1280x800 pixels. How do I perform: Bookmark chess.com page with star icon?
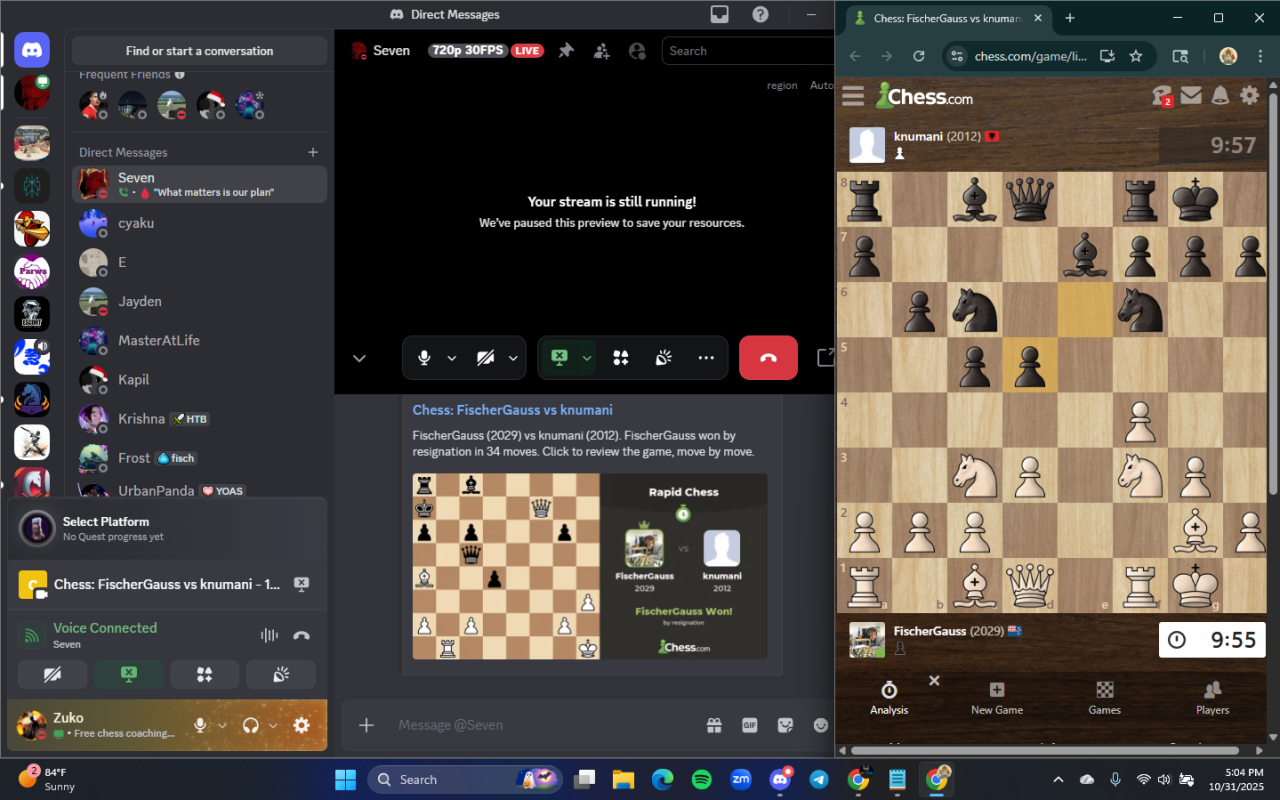tap(1136, 56)
